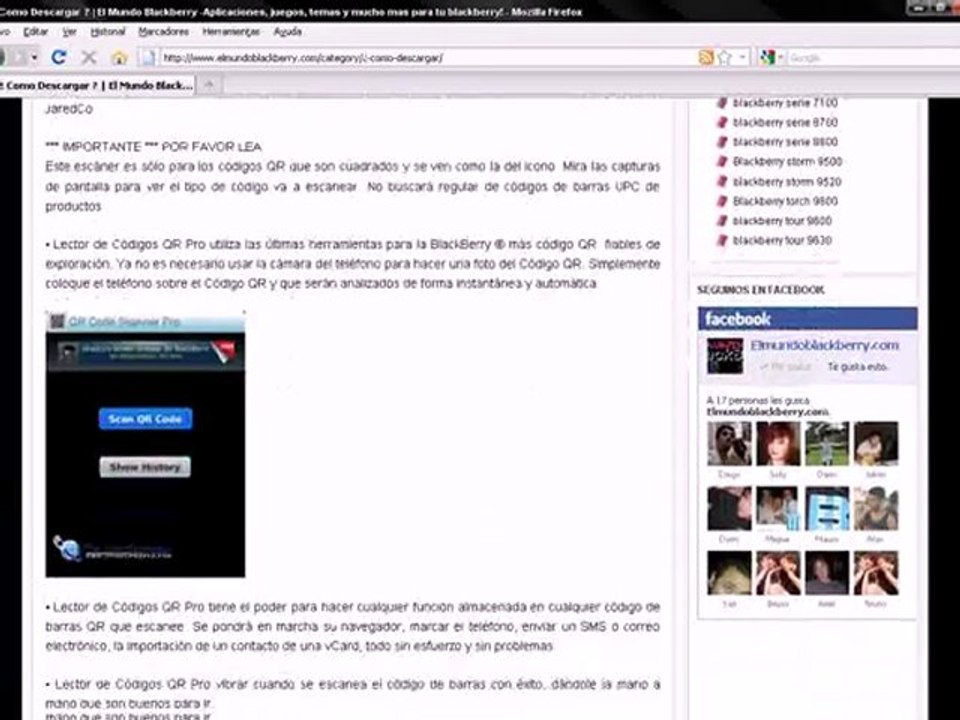The width and height of the screenshot is (960, 720).
Task: Focus the Google search box
Action: (x=874, y=58)
